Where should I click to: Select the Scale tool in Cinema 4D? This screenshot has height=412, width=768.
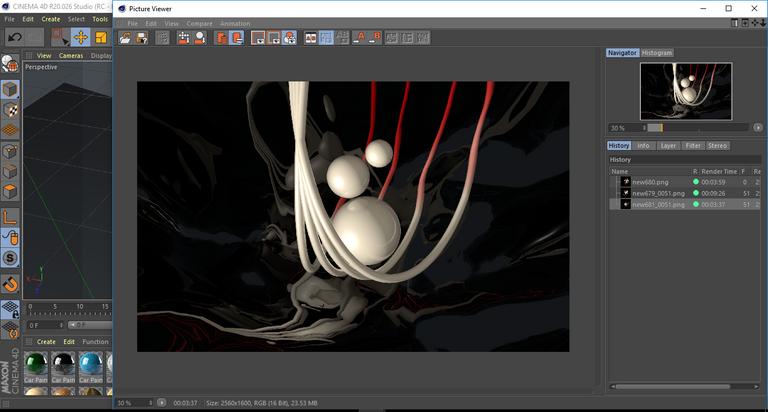click(101, 37)
